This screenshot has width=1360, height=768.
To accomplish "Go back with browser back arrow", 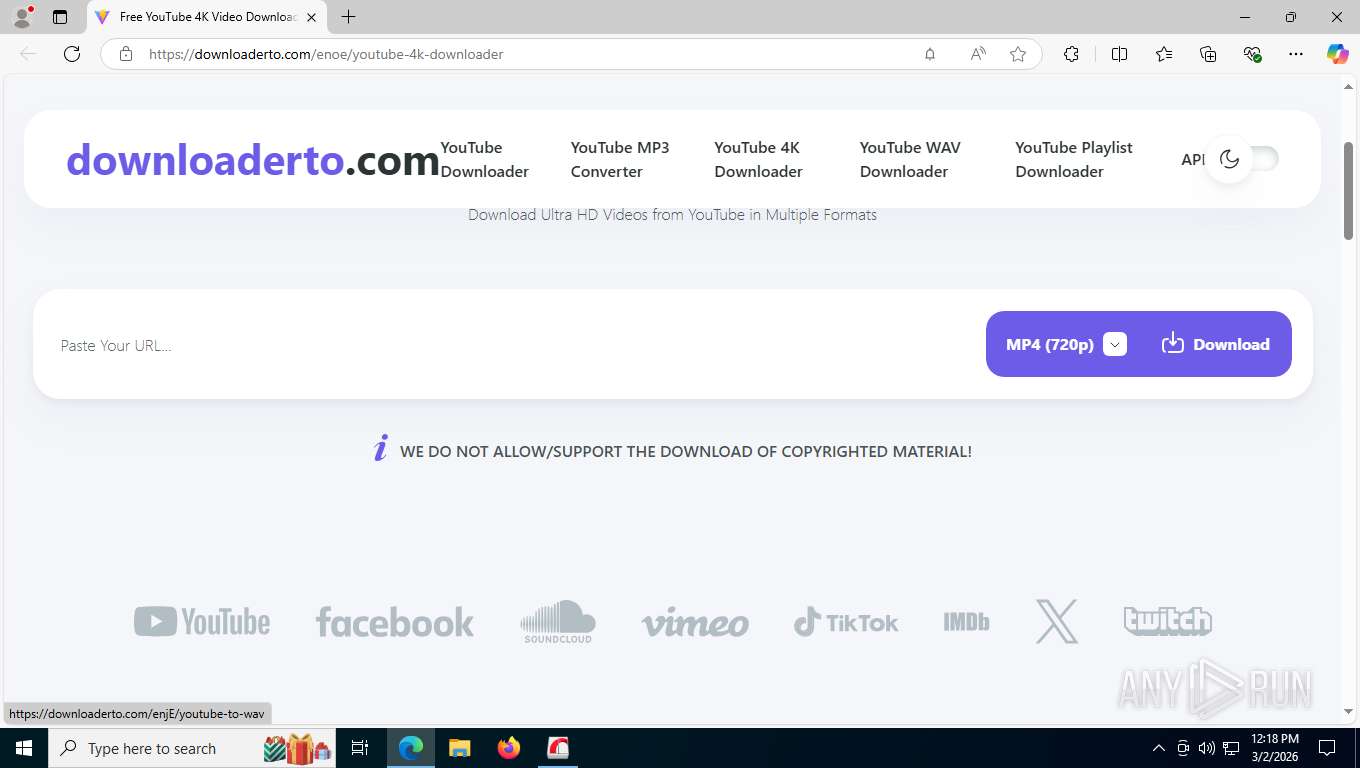I will (x=28, y=54).
